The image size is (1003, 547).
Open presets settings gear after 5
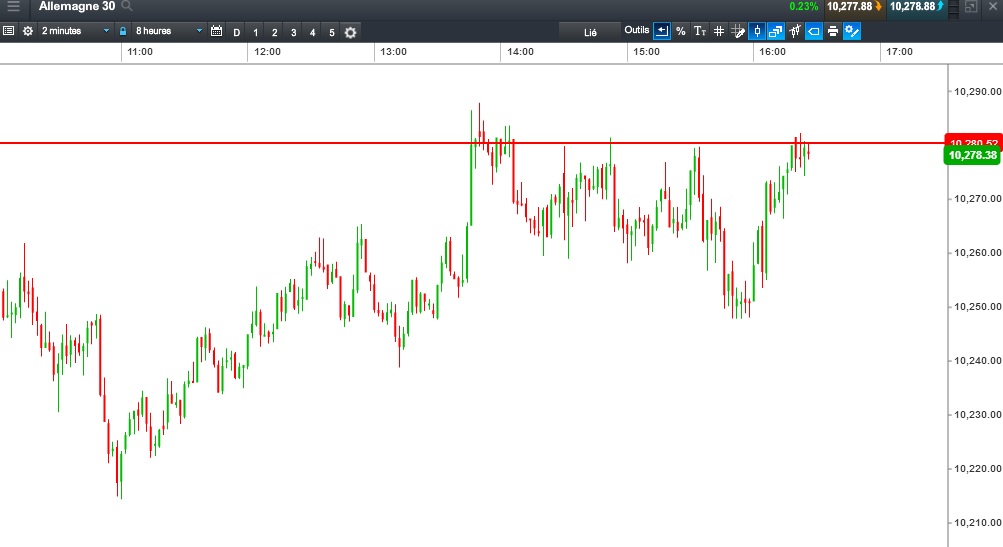[351, 32]
